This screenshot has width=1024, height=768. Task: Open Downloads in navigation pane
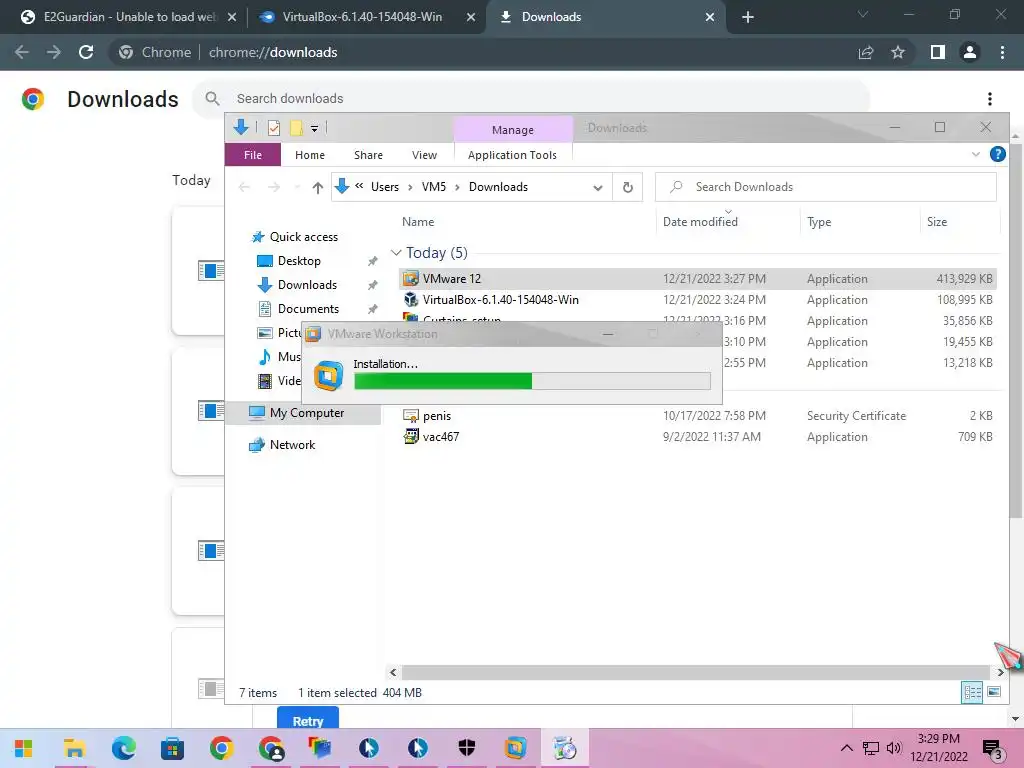pos(307,285)
